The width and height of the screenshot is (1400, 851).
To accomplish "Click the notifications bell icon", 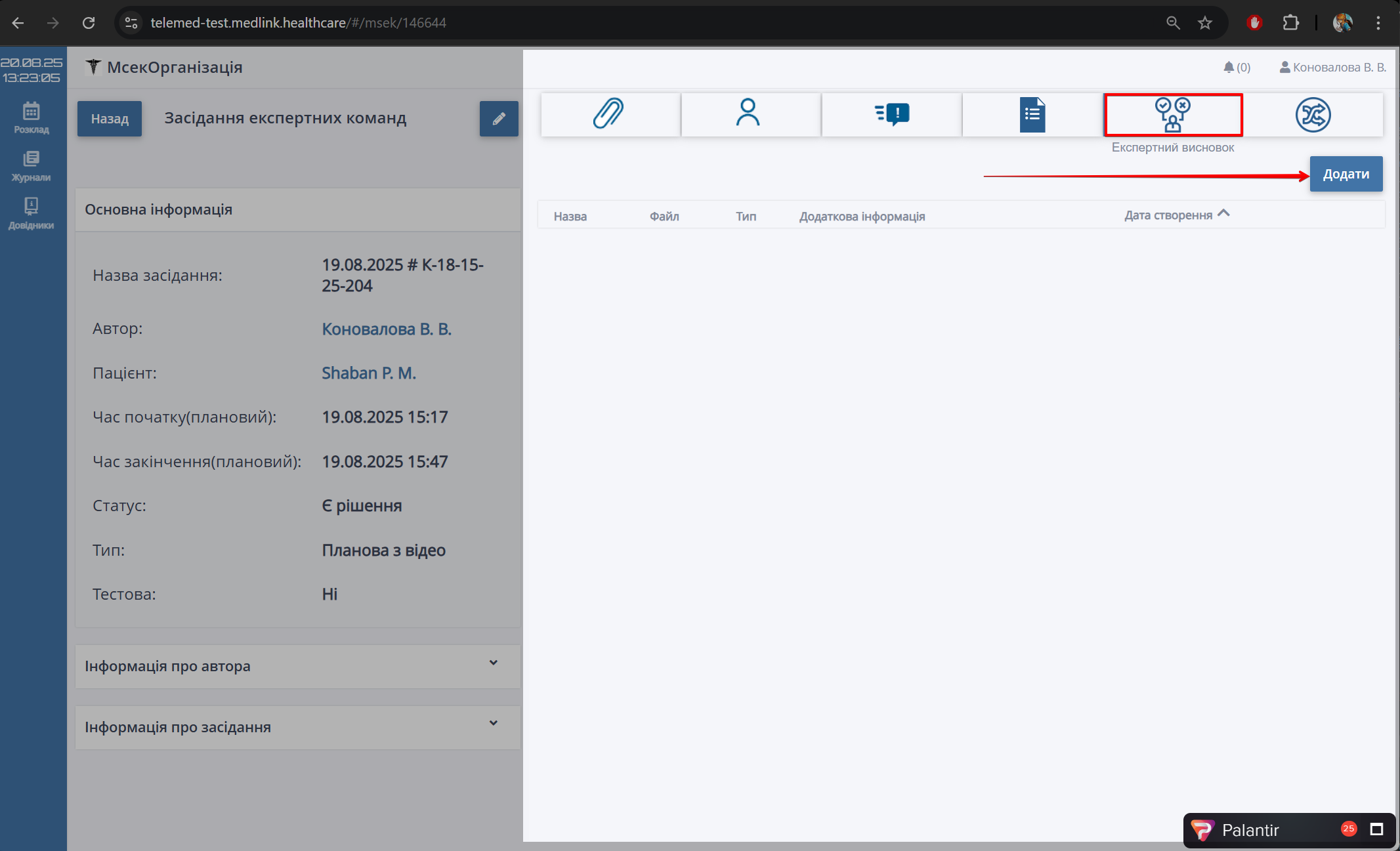I will click(1229, 67).
